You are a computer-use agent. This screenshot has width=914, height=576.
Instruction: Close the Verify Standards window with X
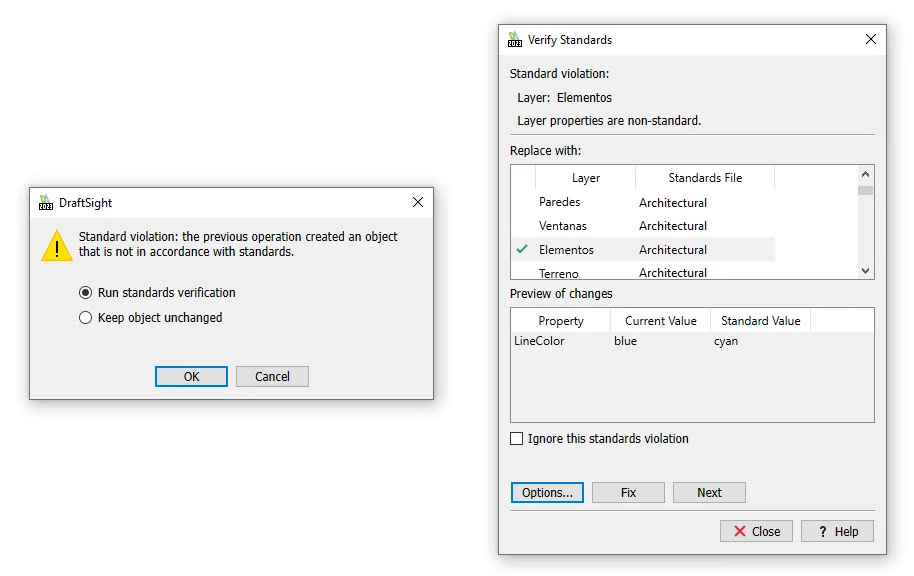tap(870, 40)
